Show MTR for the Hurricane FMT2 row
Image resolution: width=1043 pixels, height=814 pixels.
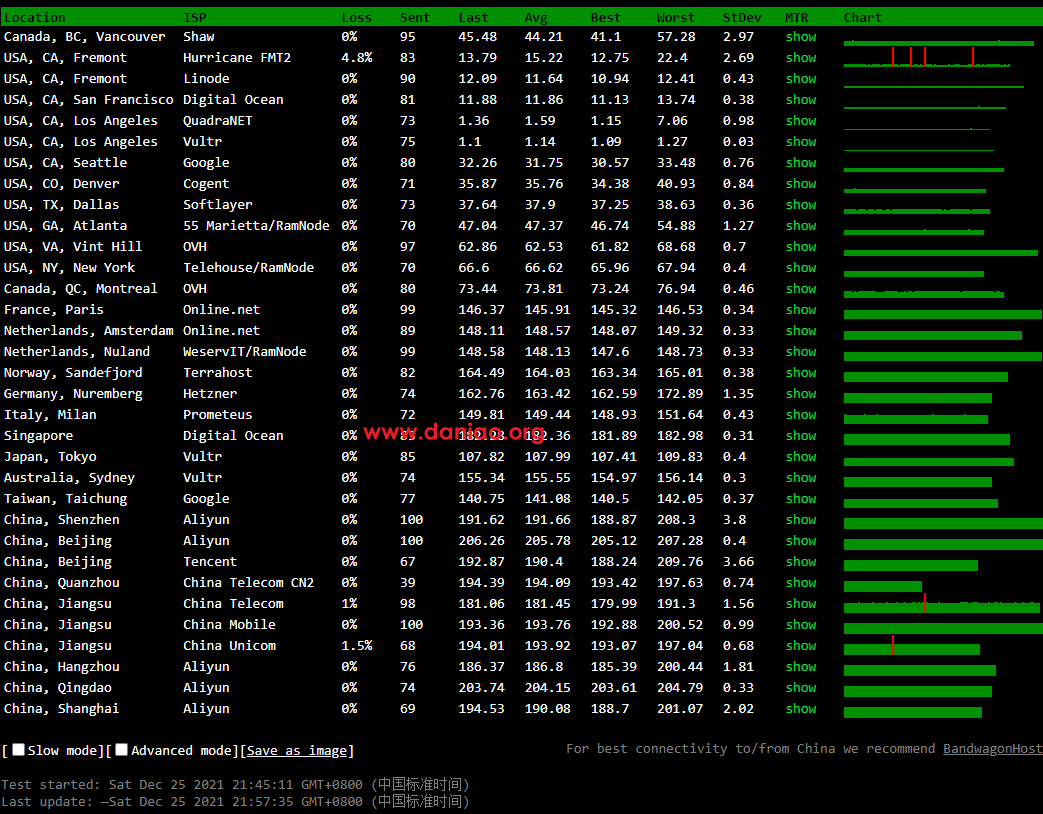(x=801, y=58)
